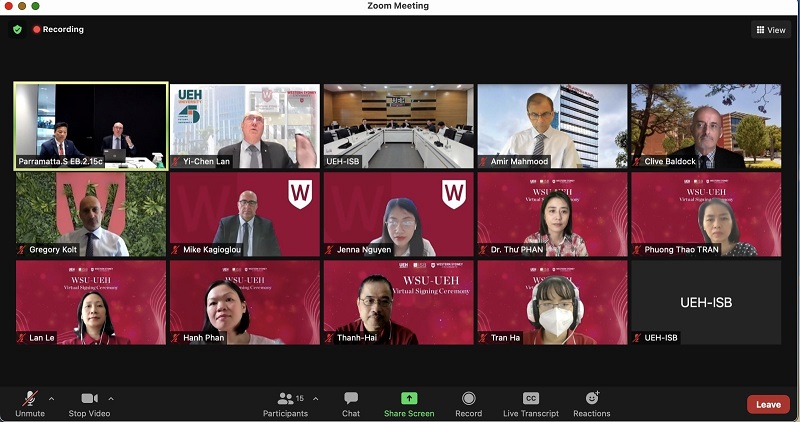Select the UEH-ISB tile with camera off

click(706, 303)
